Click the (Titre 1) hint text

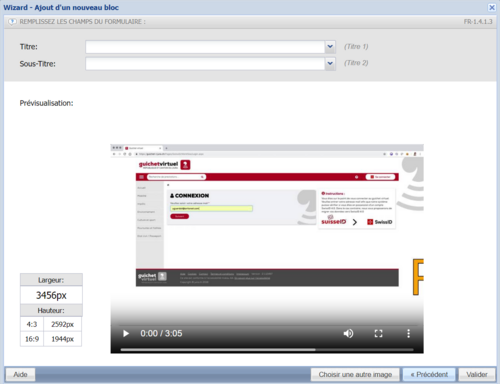pyautogui.click(x=356, y=46)
